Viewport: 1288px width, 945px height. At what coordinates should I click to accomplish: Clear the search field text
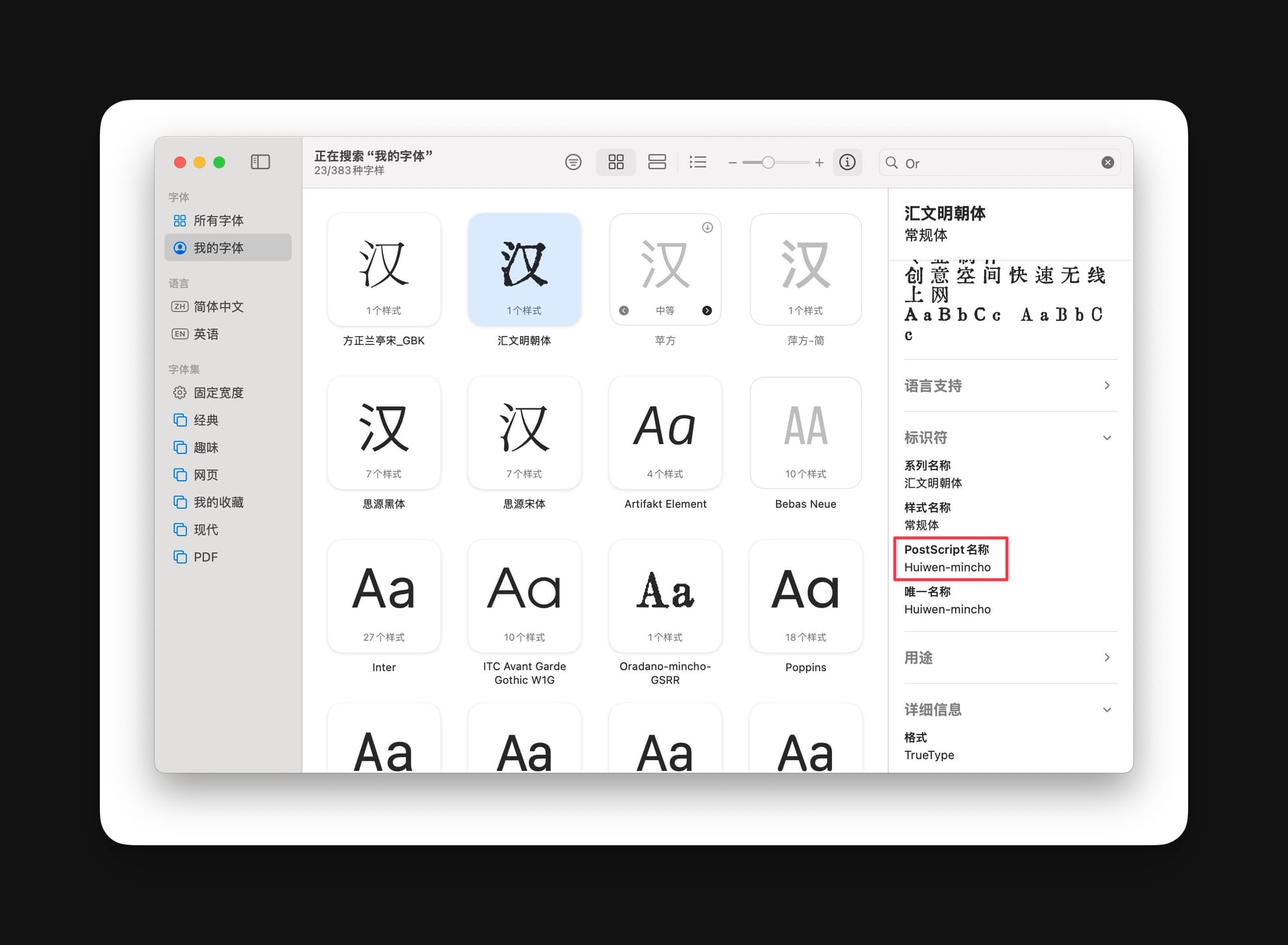[x=1107, y=162]
